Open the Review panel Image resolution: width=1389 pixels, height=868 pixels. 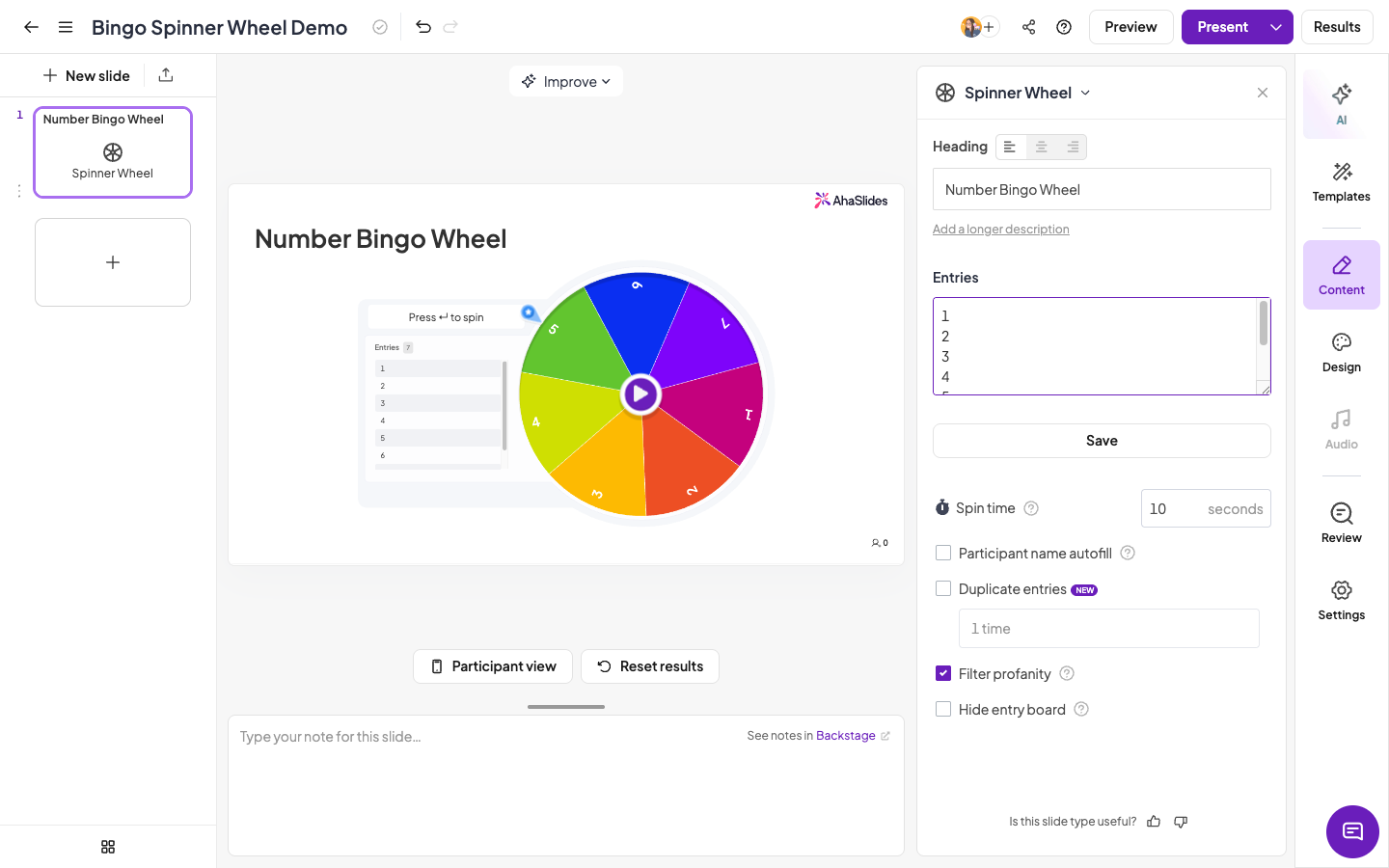[1341, 524]
